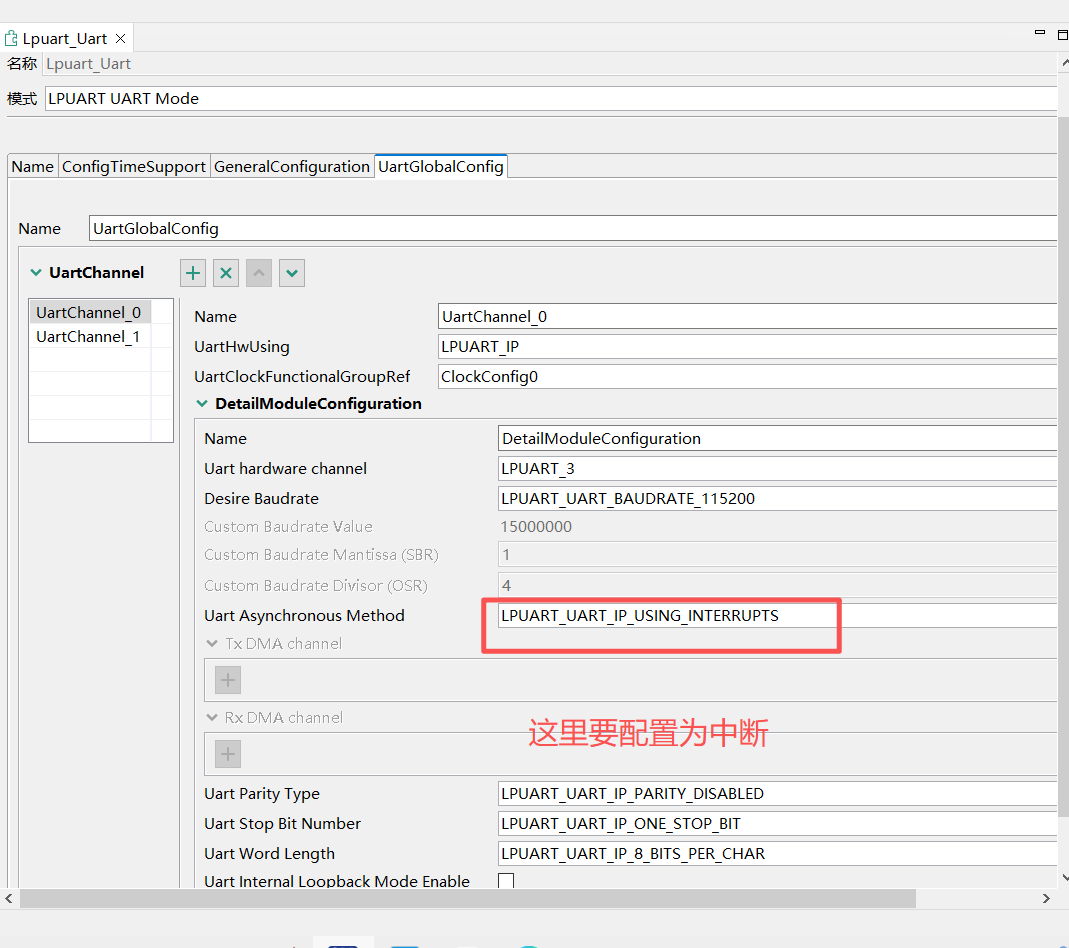Click the horizontal scrollbar thumb
Image resolution: width=1069 pixels, height=948 pixels.
point(468,898)
